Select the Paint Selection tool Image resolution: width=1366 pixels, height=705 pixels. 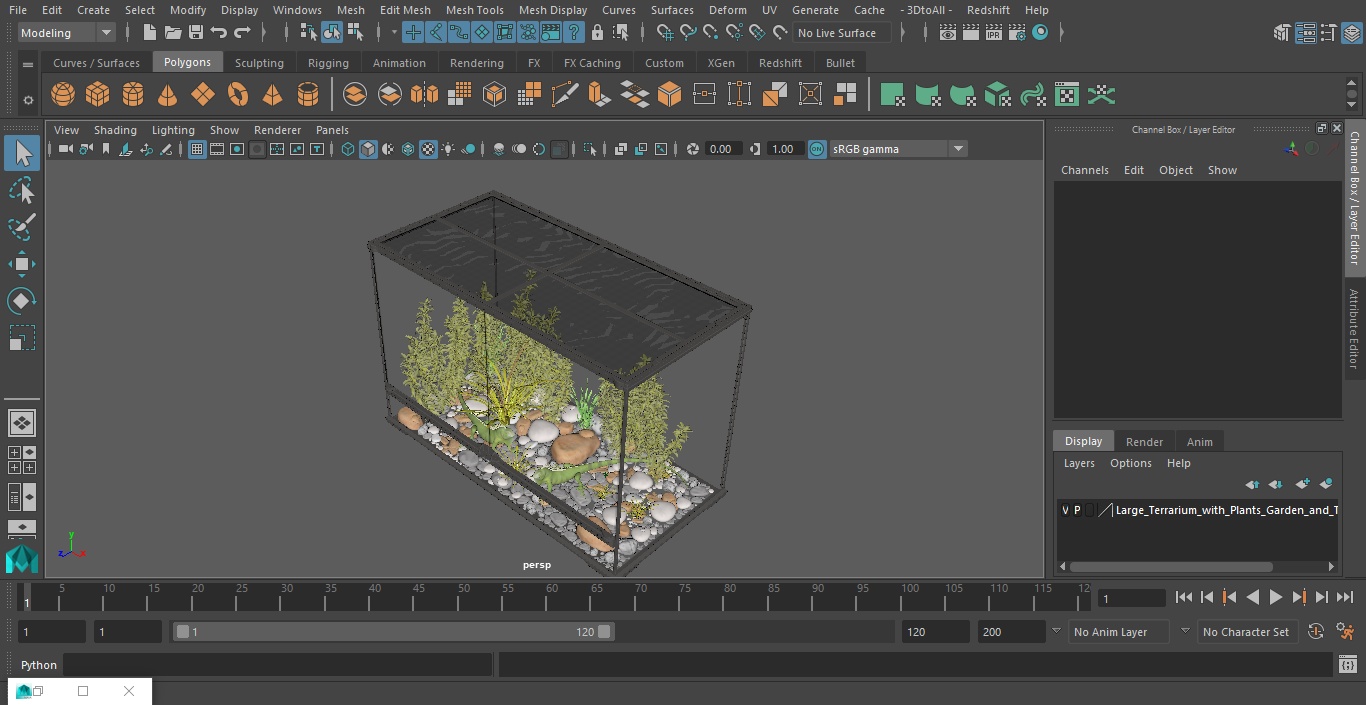[21, 227]
